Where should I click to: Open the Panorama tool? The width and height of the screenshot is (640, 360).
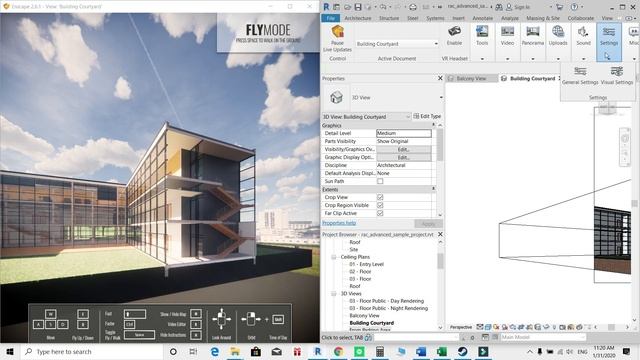click(533, 36)
